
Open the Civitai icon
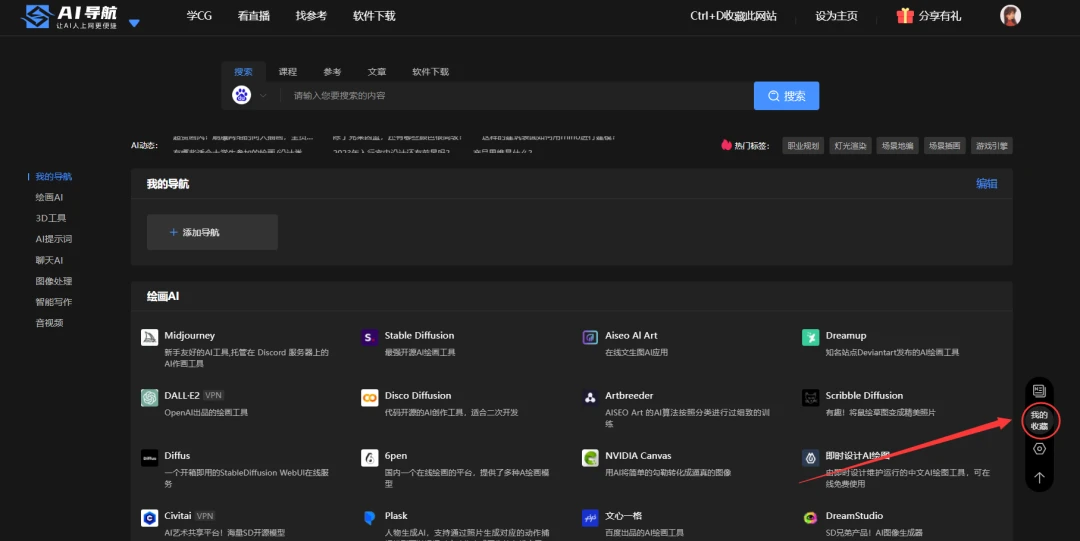click(x=149, y=518)
